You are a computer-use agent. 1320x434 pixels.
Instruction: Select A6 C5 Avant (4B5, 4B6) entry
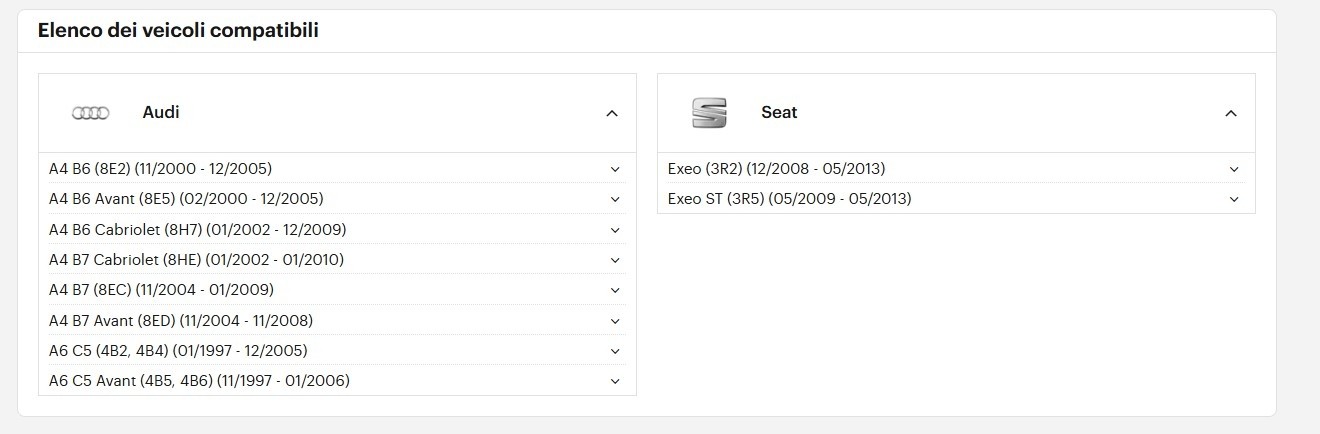[199, 381]
